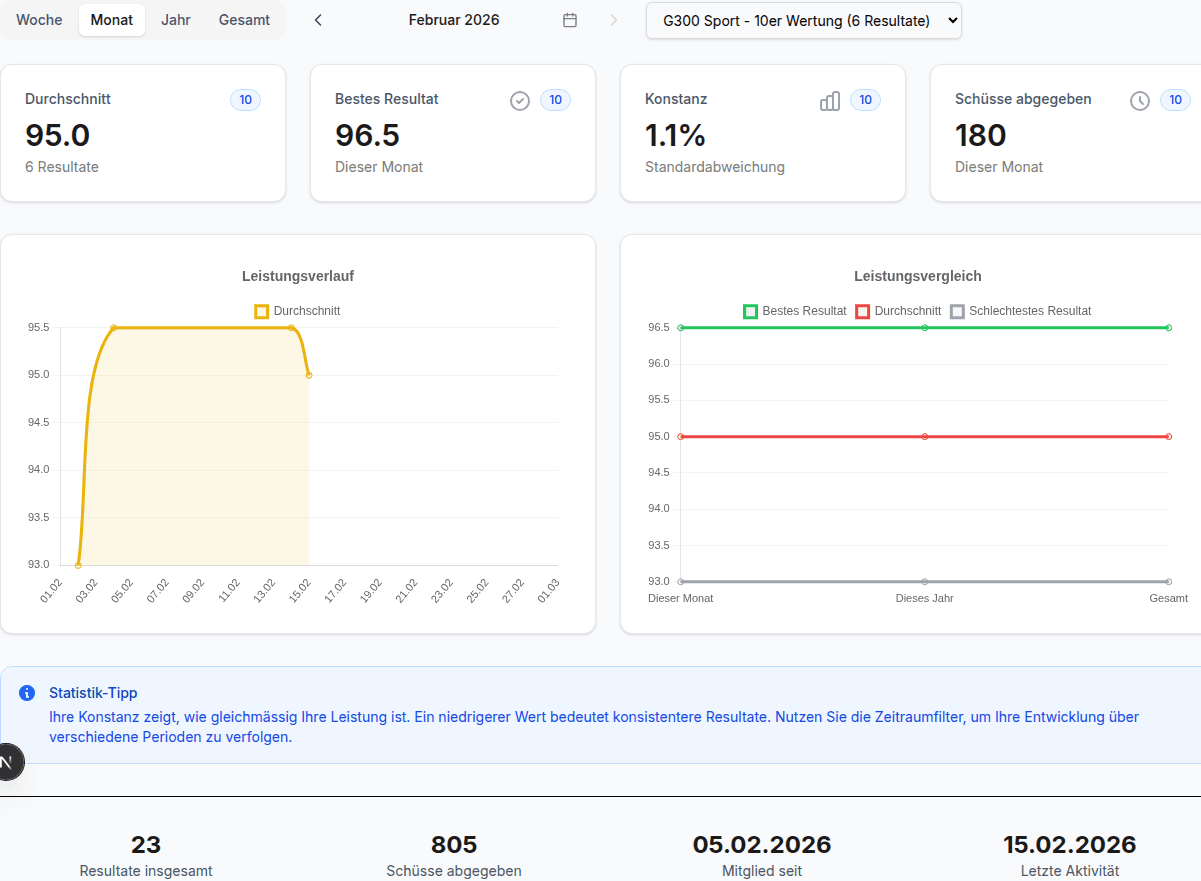Click the blue info icon beside Statistik-Tipp
This screenshot has height=881, width=1201.
click(27, 693)
